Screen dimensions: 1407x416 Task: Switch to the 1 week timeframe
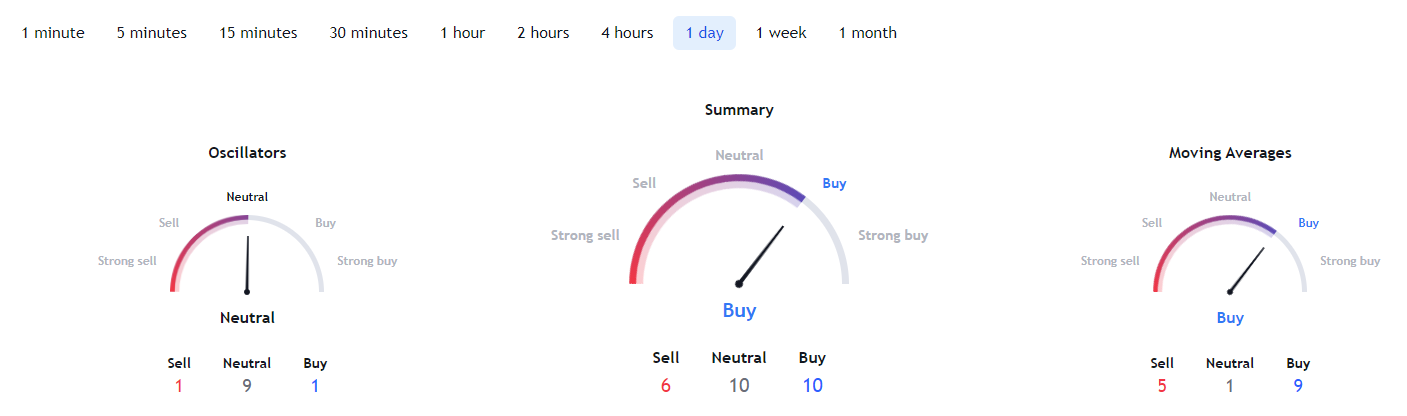point(781,33)
